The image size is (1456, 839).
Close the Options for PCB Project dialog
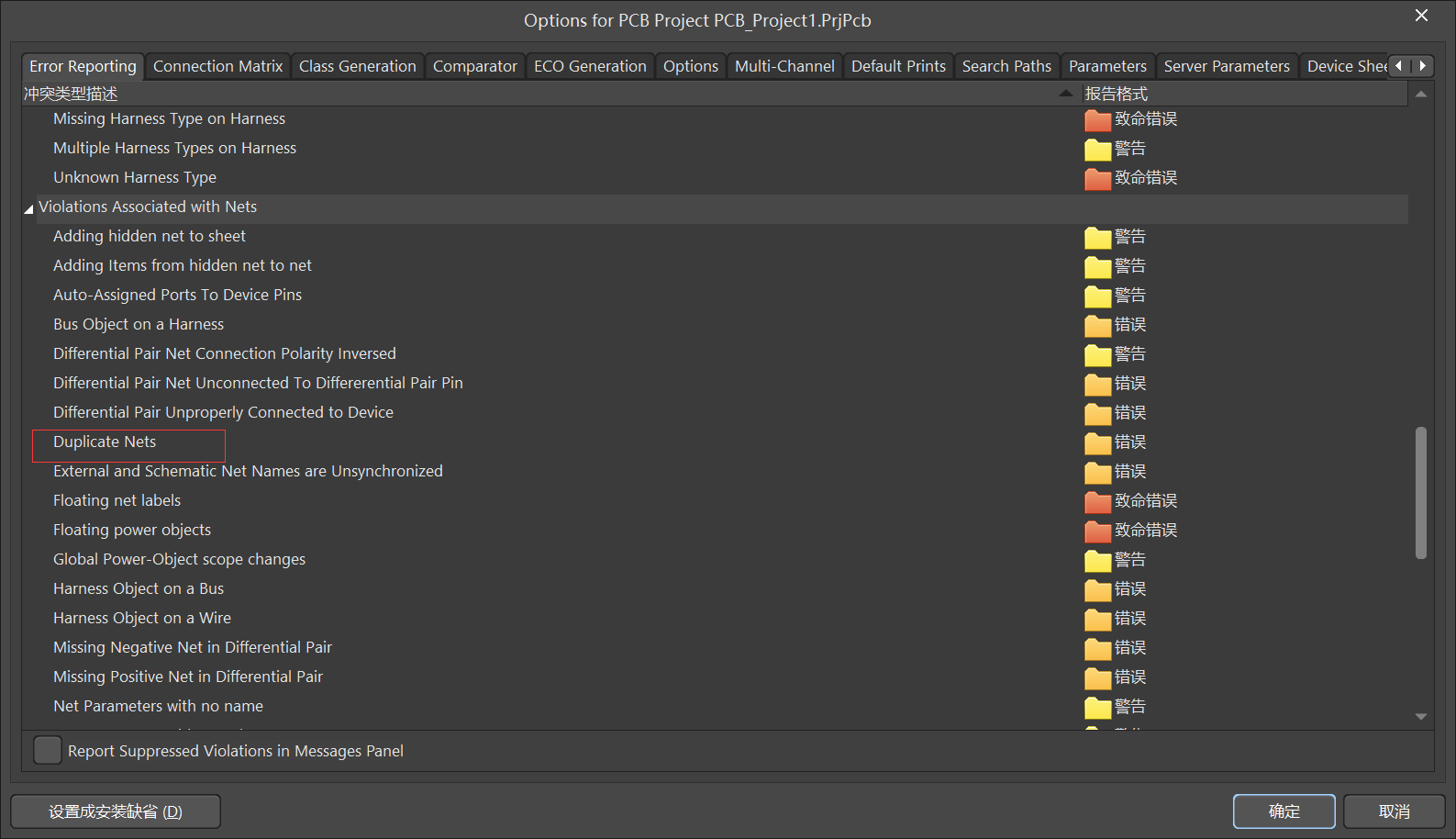pos(1421,16)
